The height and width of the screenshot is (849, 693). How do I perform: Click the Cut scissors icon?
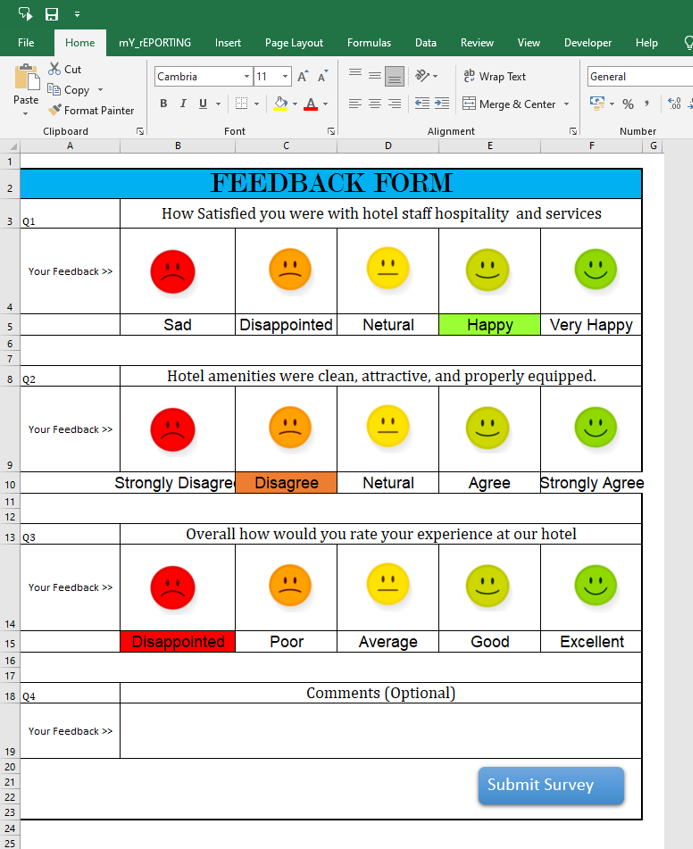(54, 69)
